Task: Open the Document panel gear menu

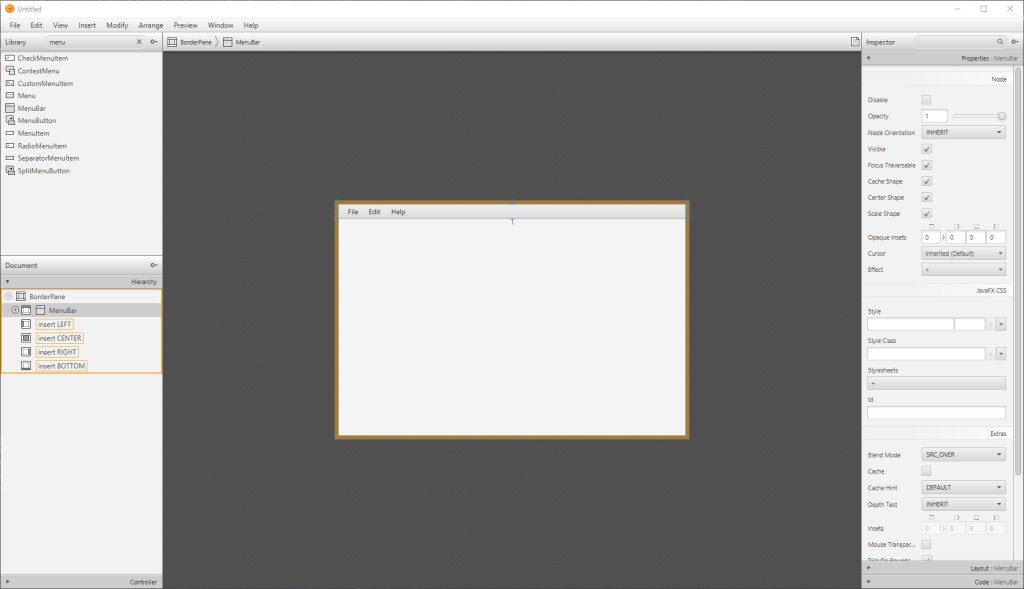Action: [153, 265]
